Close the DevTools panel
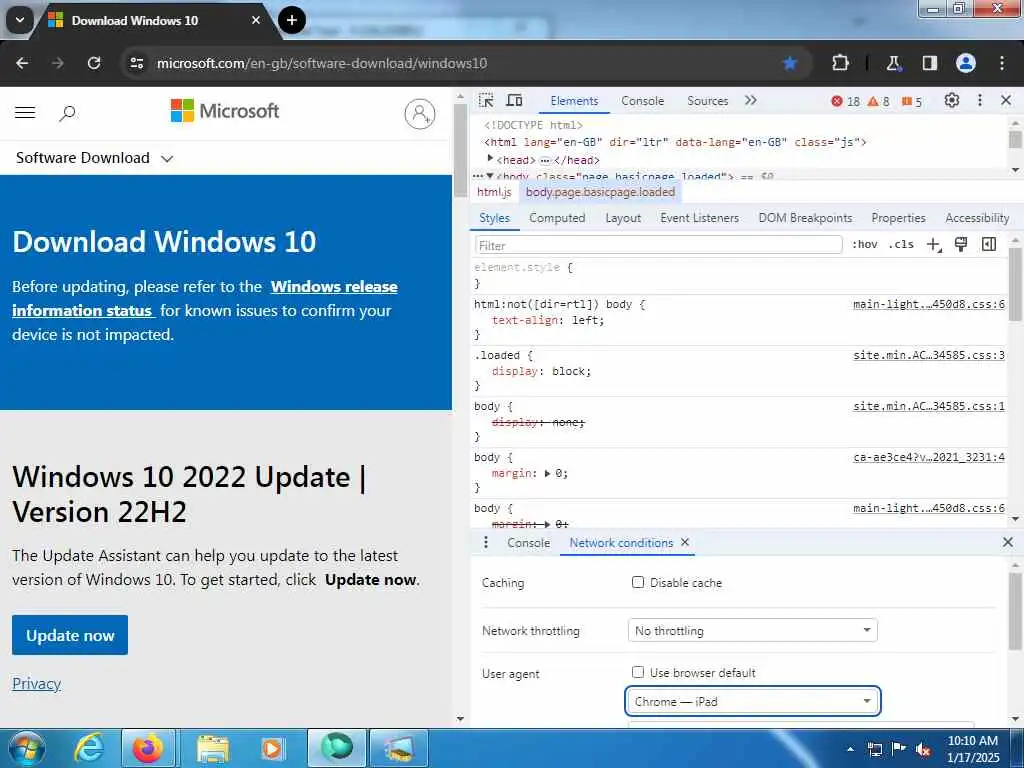Image resolution: width=1024 pixels, height=768 pixels. pyautogui.click(x=1006, y=101)
